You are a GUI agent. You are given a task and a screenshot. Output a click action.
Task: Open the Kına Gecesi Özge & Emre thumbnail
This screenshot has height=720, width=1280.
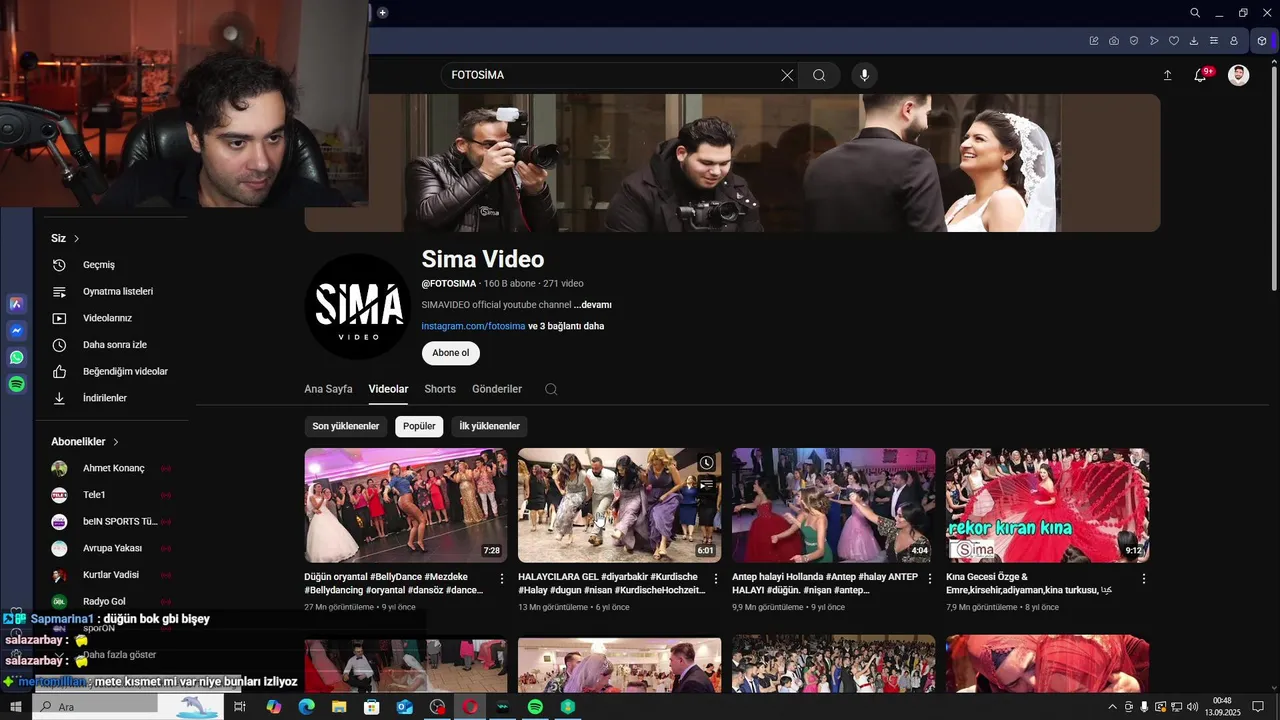coord(1047,505)
